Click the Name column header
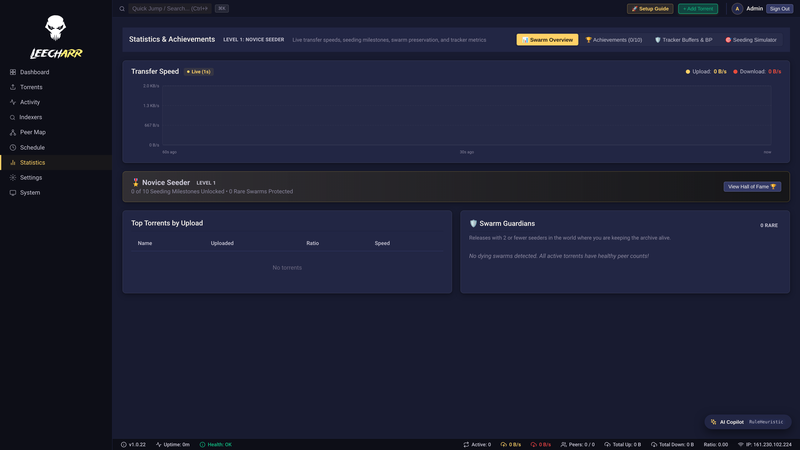Viewport: 800px width, 450px height. pyautogui.click(x=145, y=243)
